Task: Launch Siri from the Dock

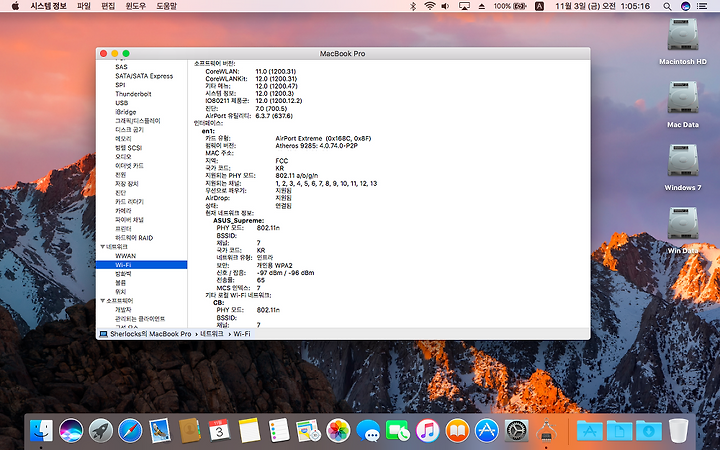Action: pos(71,431)
